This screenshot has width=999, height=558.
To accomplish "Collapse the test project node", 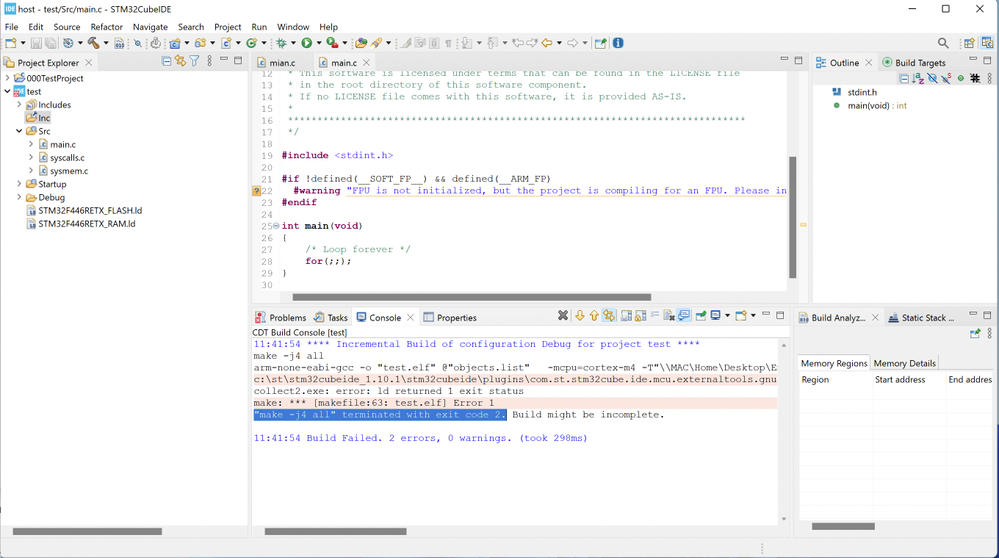I will click(8, 91).
